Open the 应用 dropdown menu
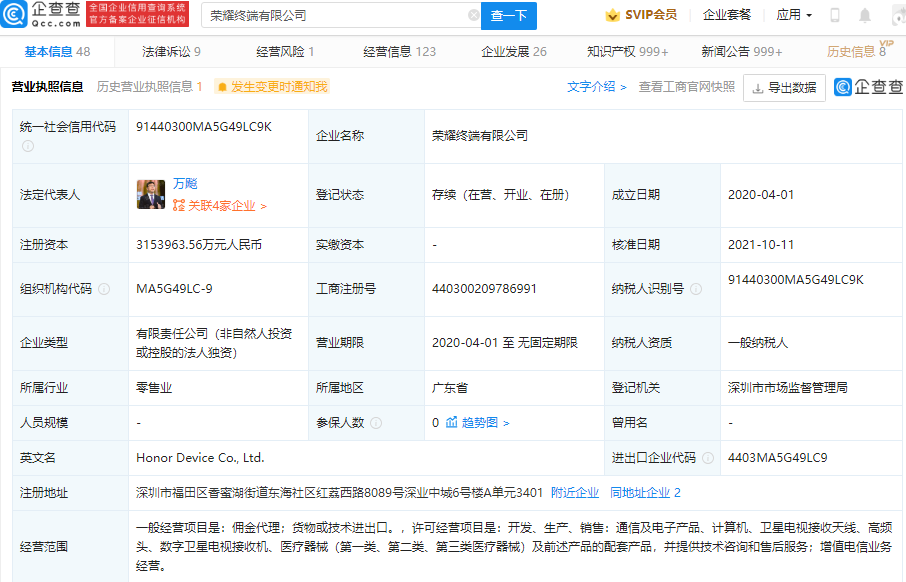 [x=794, y=16]
